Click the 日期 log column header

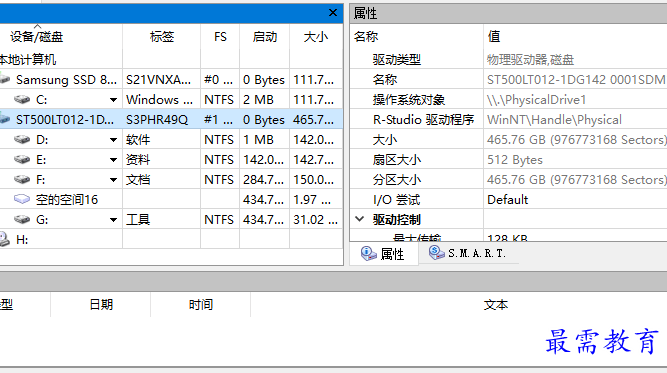[101, 305]
